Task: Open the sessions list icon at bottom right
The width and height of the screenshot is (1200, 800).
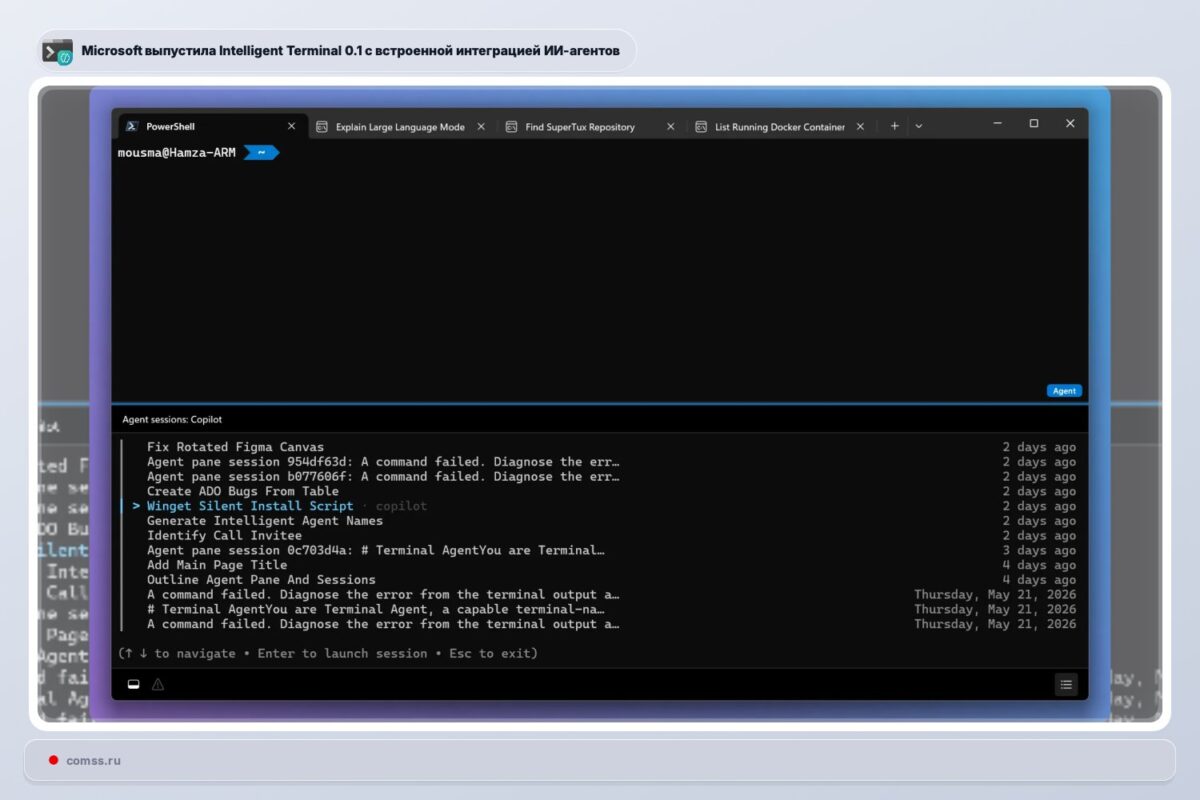Action: point(1066,684)
